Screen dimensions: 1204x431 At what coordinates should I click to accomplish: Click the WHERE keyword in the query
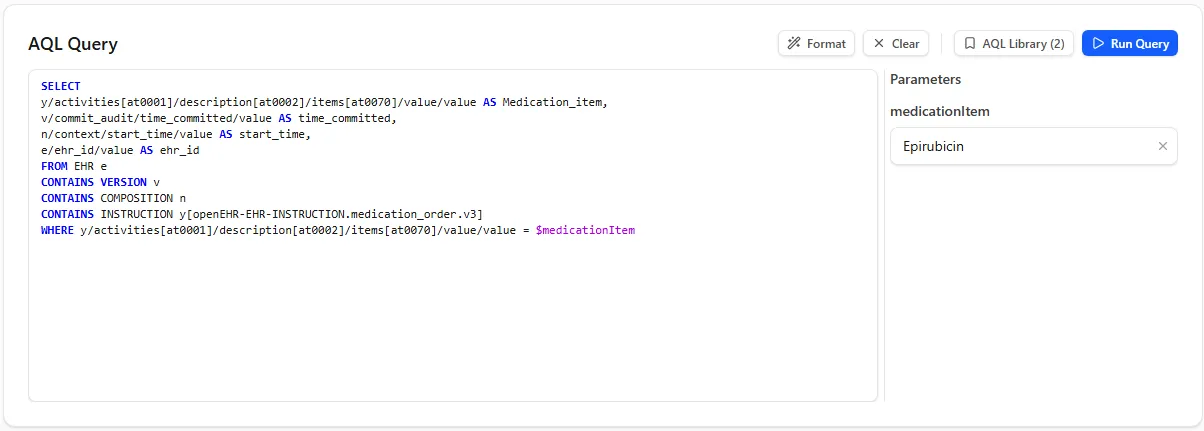[x=57, y=230]
